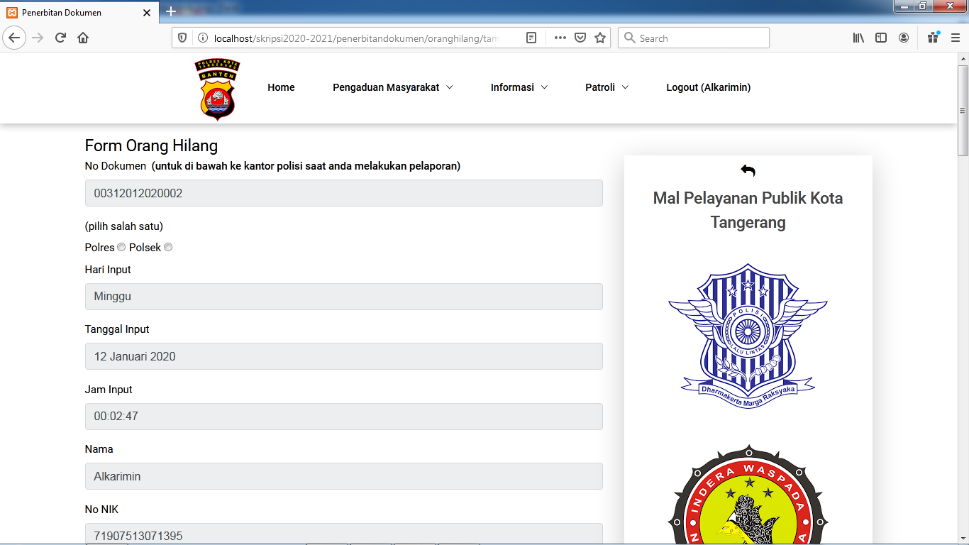Expand the Pengaduan Masyarakat dropdown menu

392,87
